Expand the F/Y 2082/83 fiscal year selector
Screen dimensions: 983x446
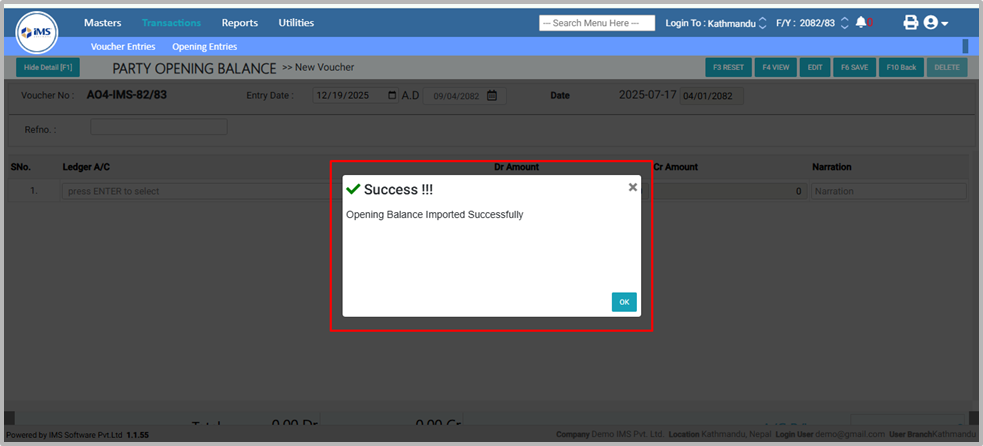click(843, 23)
